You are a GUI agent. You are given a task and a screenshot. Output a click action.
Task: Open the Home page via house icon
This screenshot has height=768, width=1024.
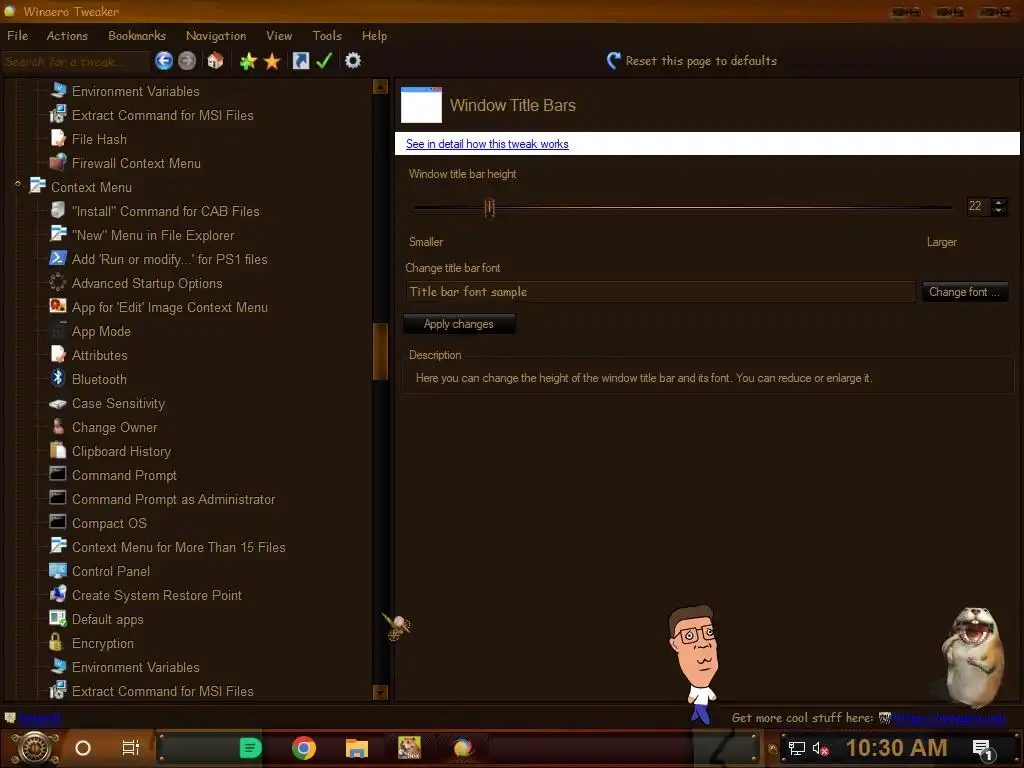pos(216,61)
